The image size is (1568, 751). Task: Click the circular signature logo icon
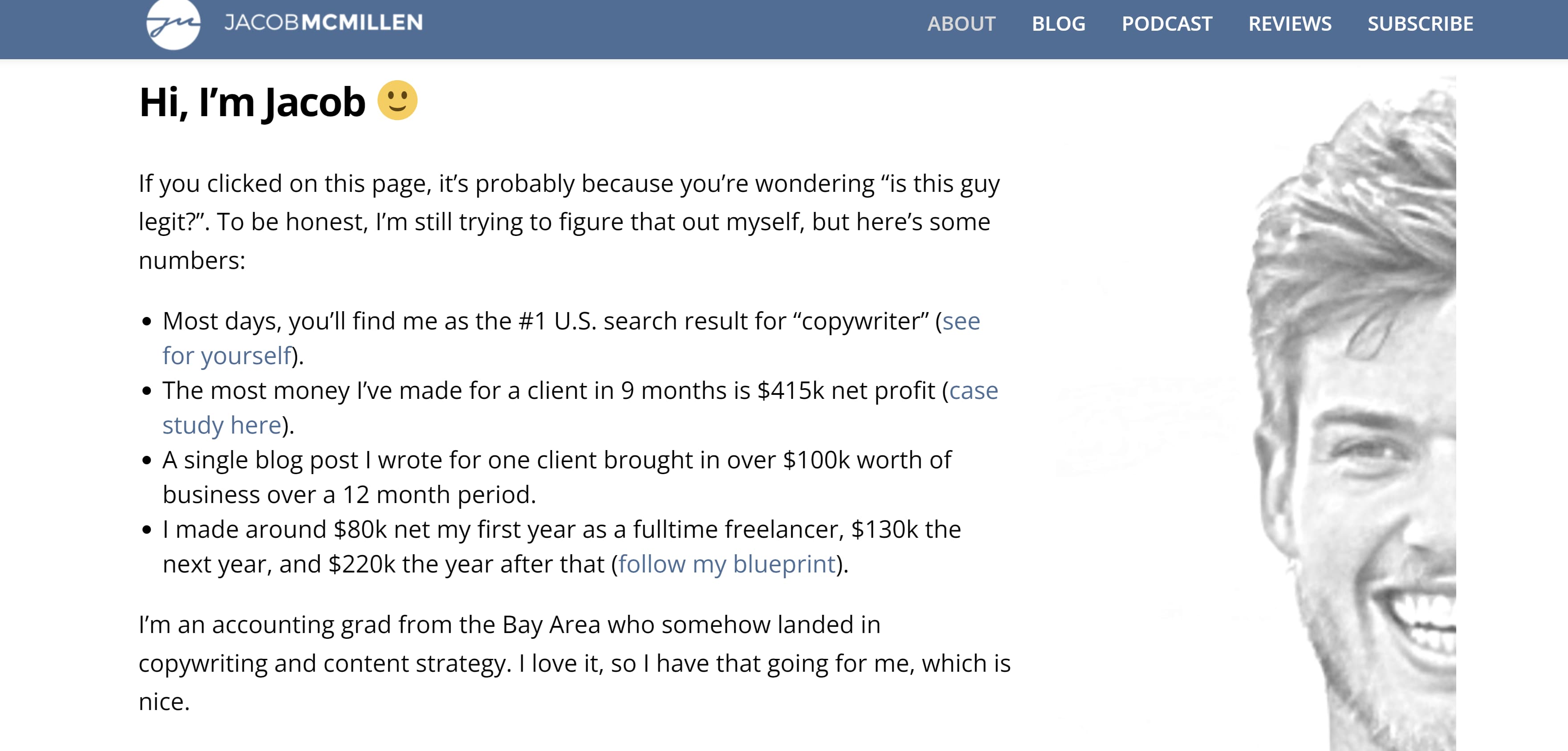click(x=174, y=24)
